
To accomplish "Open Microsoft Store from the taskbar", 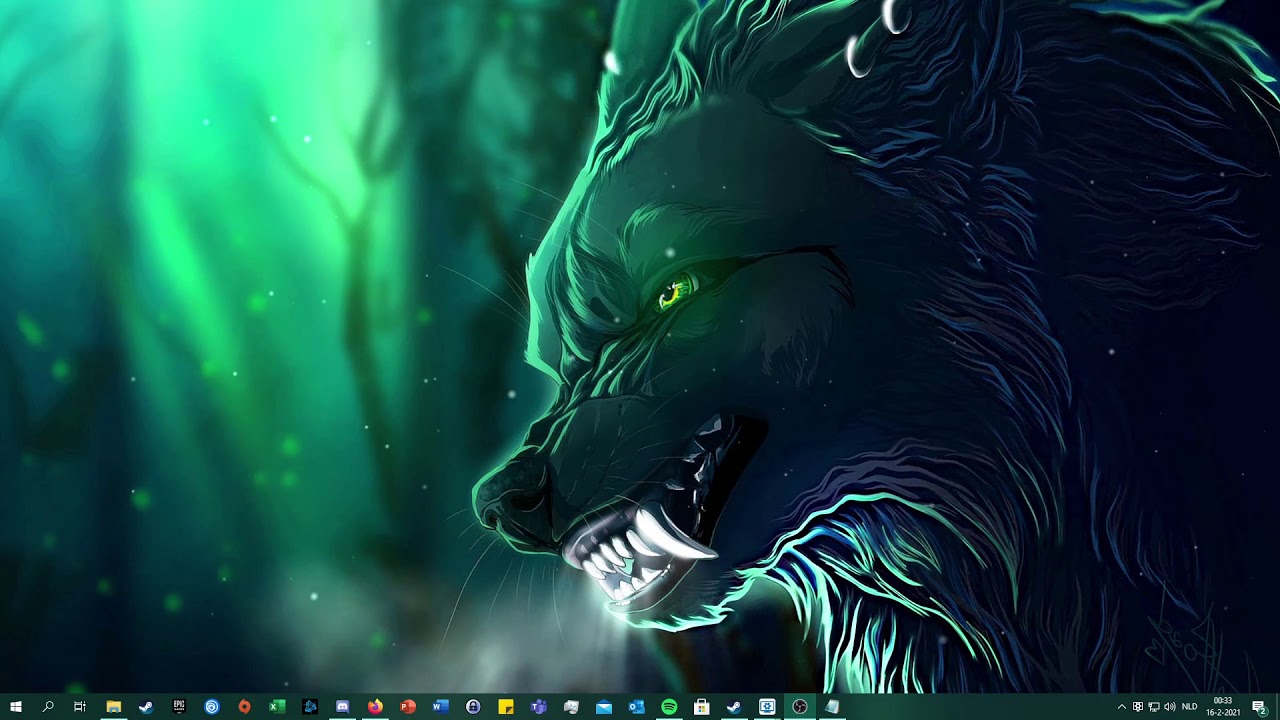I will click(x=702, y=707).
